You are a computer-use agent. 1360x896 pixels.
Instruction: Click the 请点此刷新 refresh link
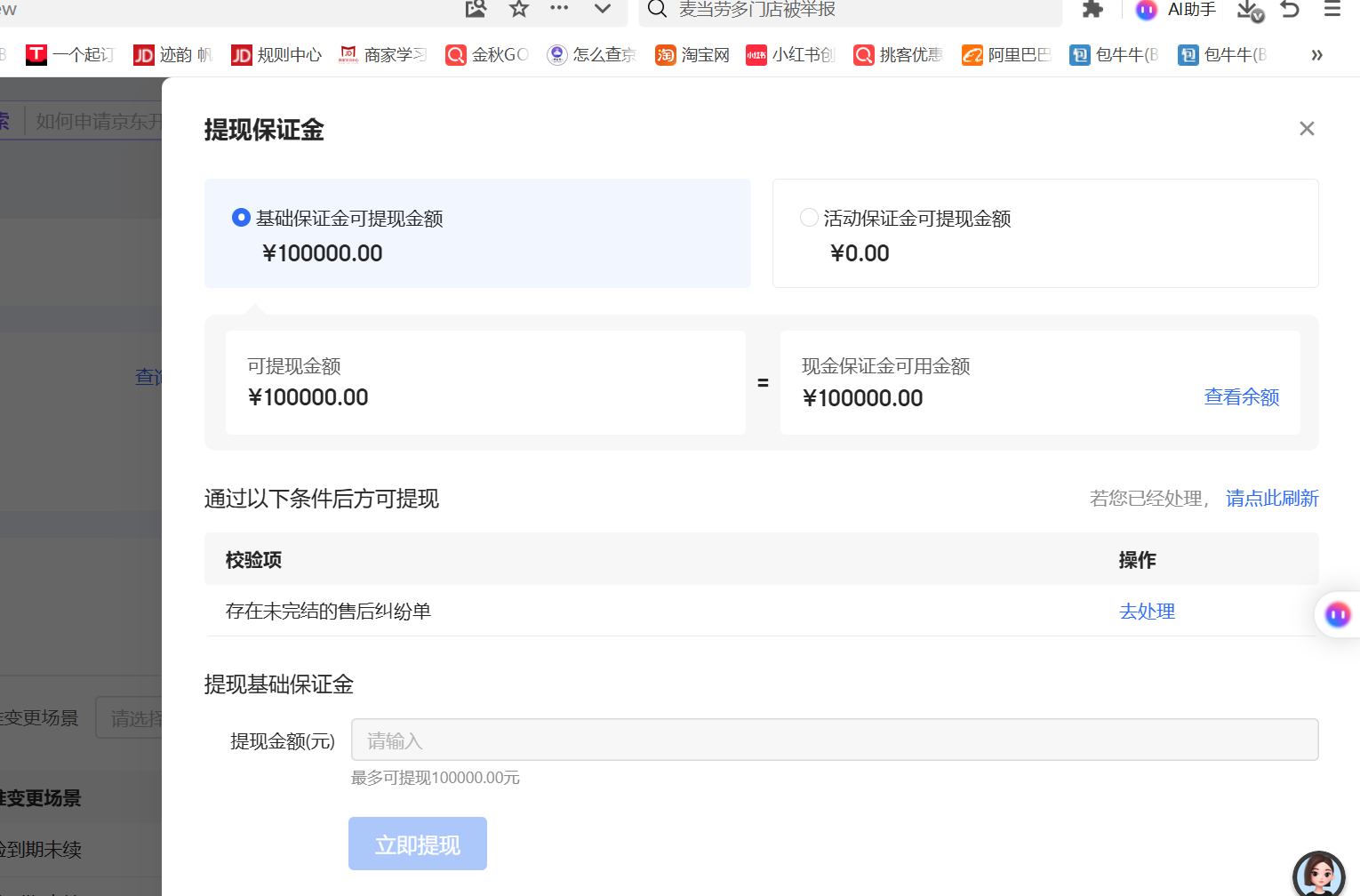tap(1272, 499)
